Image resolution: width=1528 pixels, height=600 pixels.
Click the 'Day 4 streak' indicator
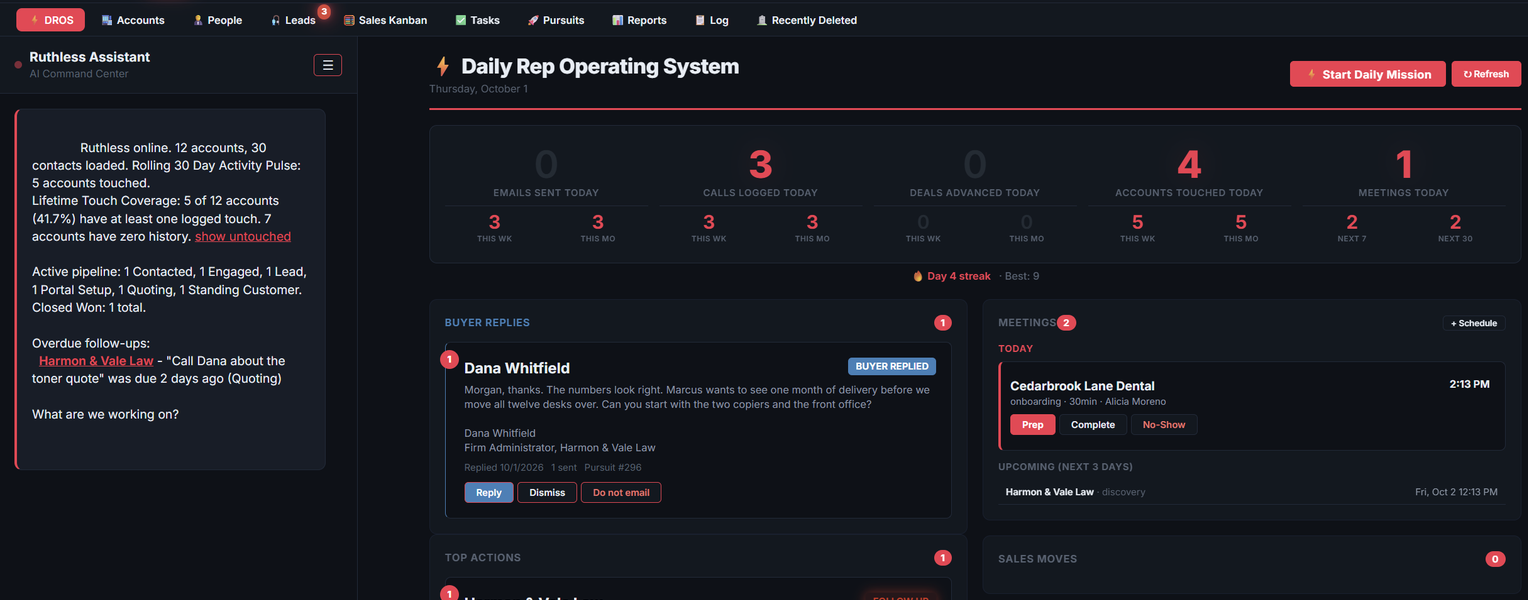[951, 276]
